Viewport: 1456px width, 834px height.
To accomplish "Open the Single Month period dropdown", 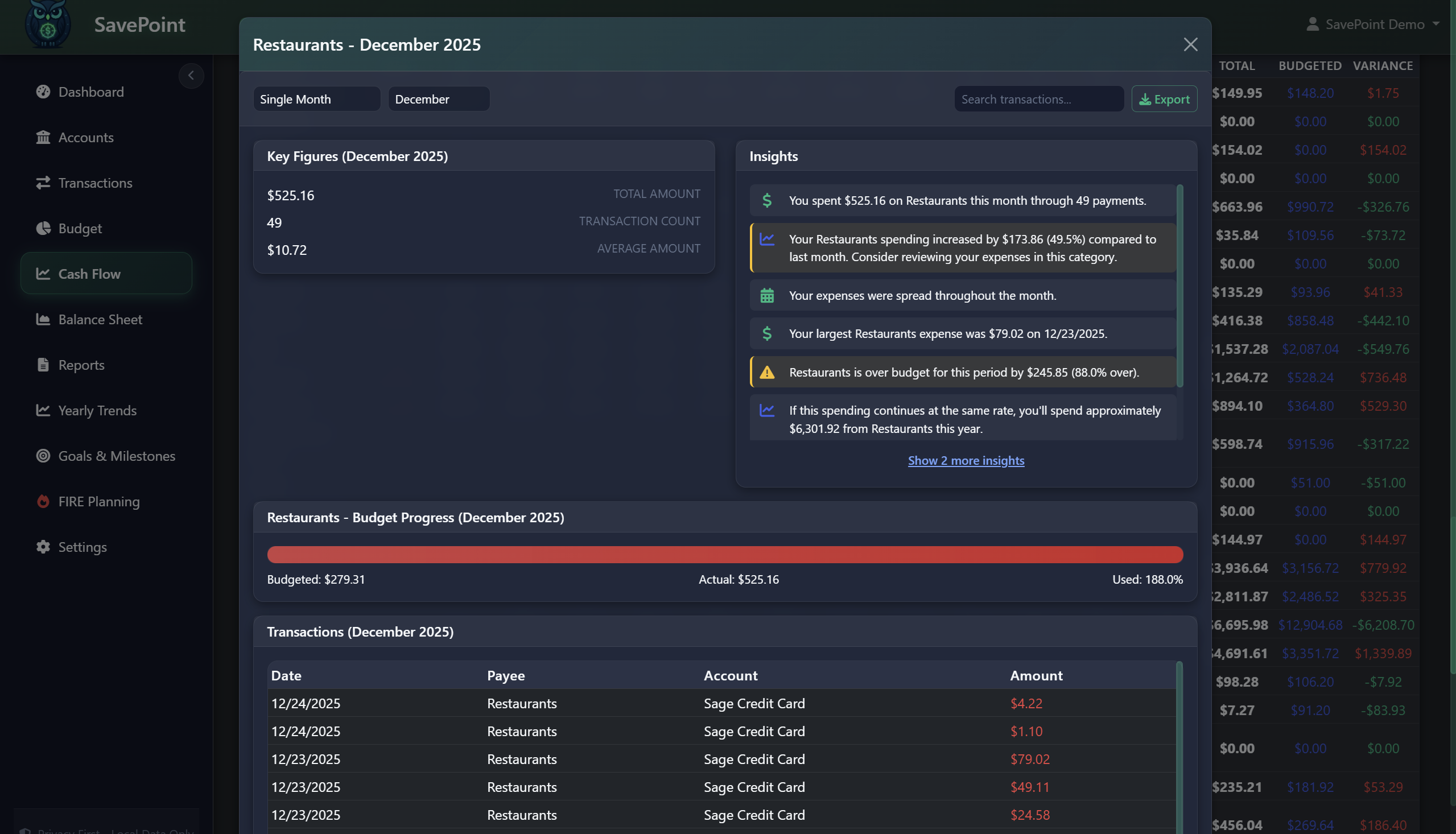I will pos(317,99).
